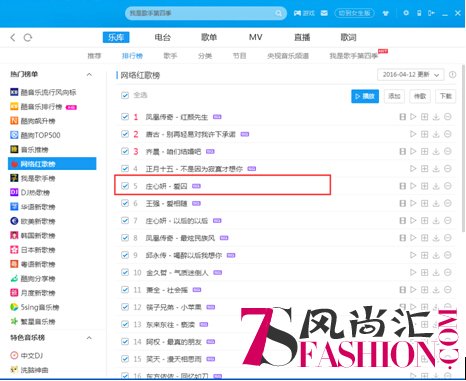Viewport: 466px width, 381px height.
Task: Click the 添加 button
Action: [x=394, y=96]
